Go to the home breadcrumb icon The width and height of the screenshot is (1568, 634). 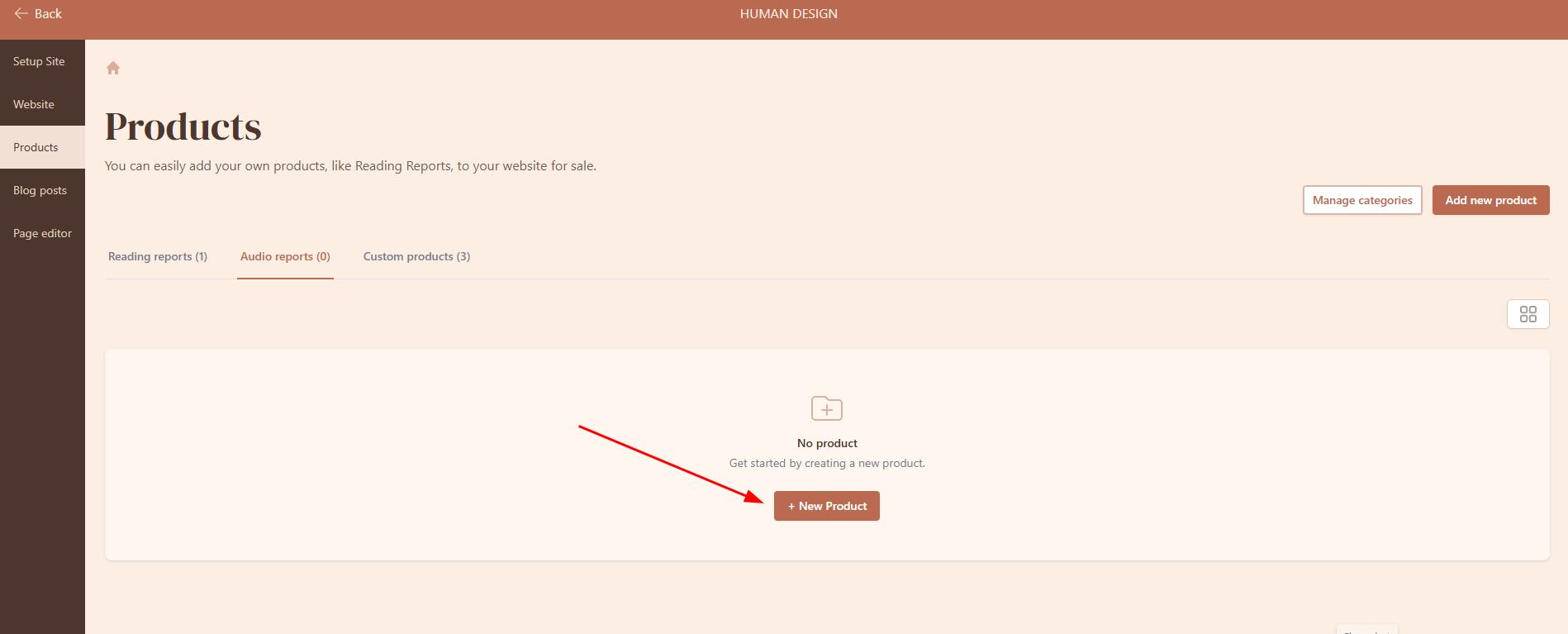(113, 69)
